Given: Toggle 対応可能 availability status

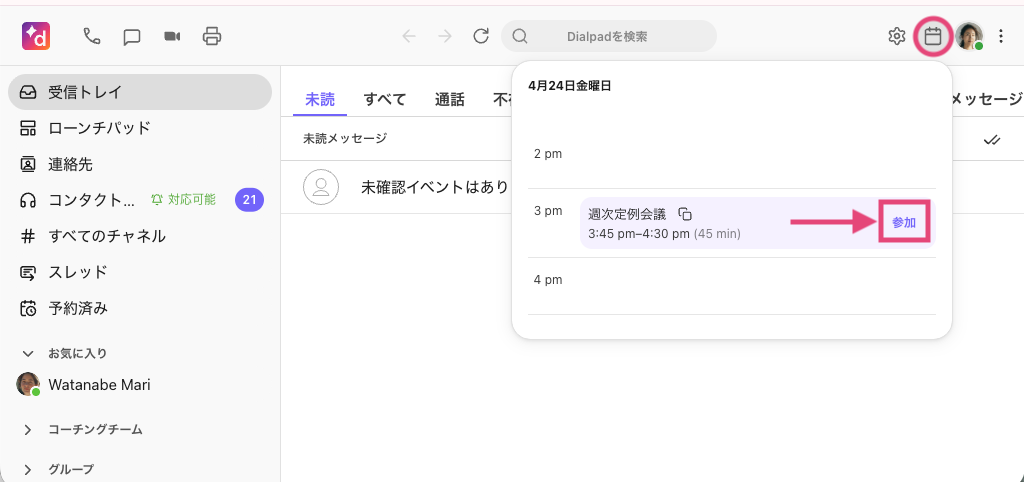Looking at the screenshot, I should 183,200.
